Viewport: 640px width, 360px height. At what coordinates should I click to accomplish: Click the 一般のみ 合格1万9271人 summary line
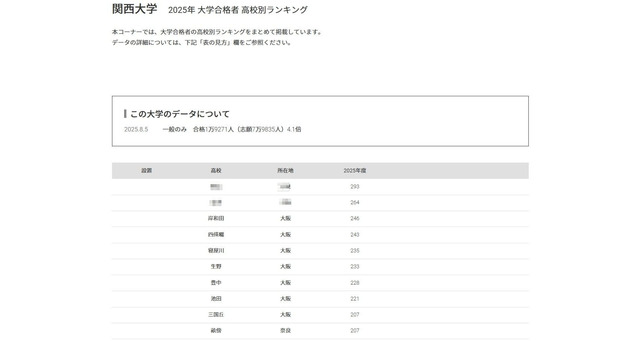(231, 129)
